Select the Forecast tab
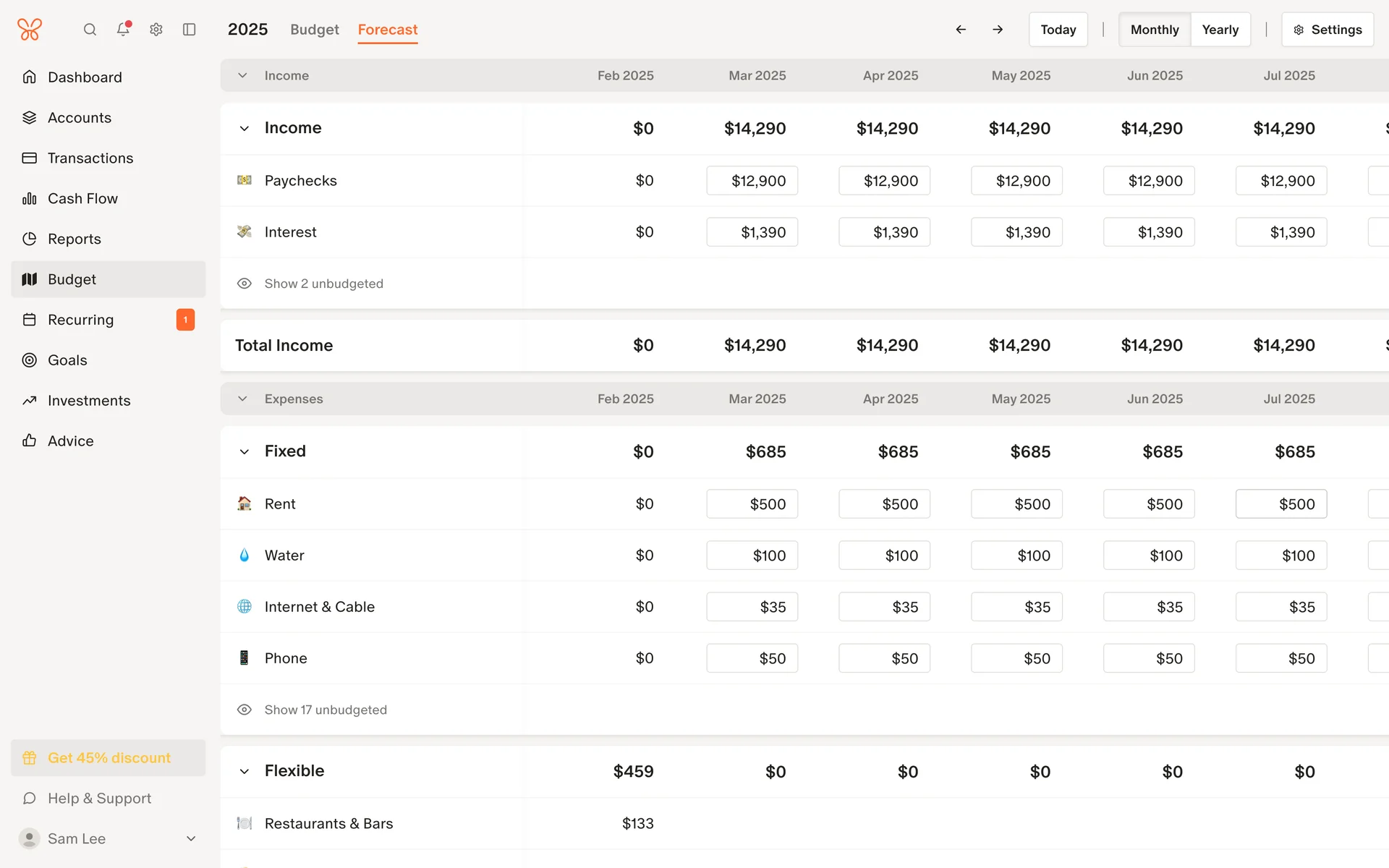1389x868 pixels. point(388,30)
